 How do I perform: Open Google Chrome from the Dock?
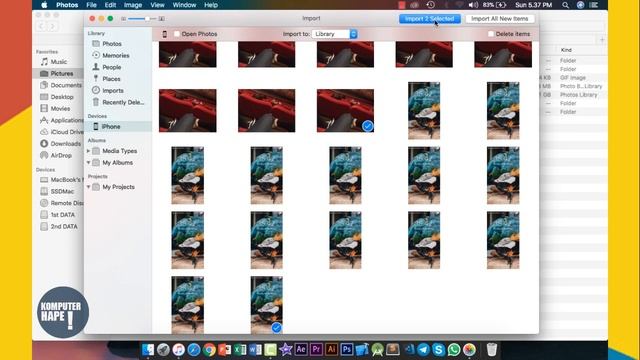[209, 349]
